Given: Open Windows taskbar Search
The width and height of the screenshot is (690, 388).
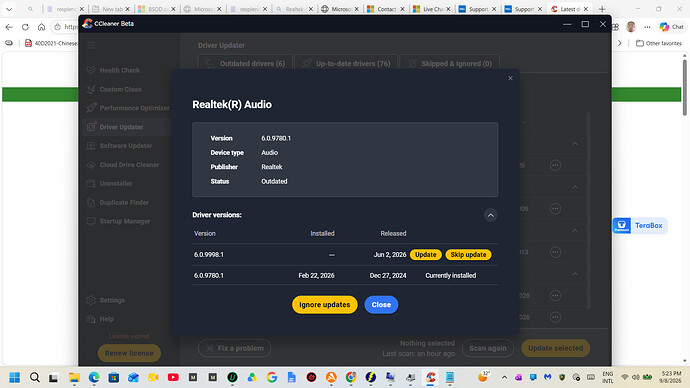Looking at the screenshot, I should coord(35,377).
